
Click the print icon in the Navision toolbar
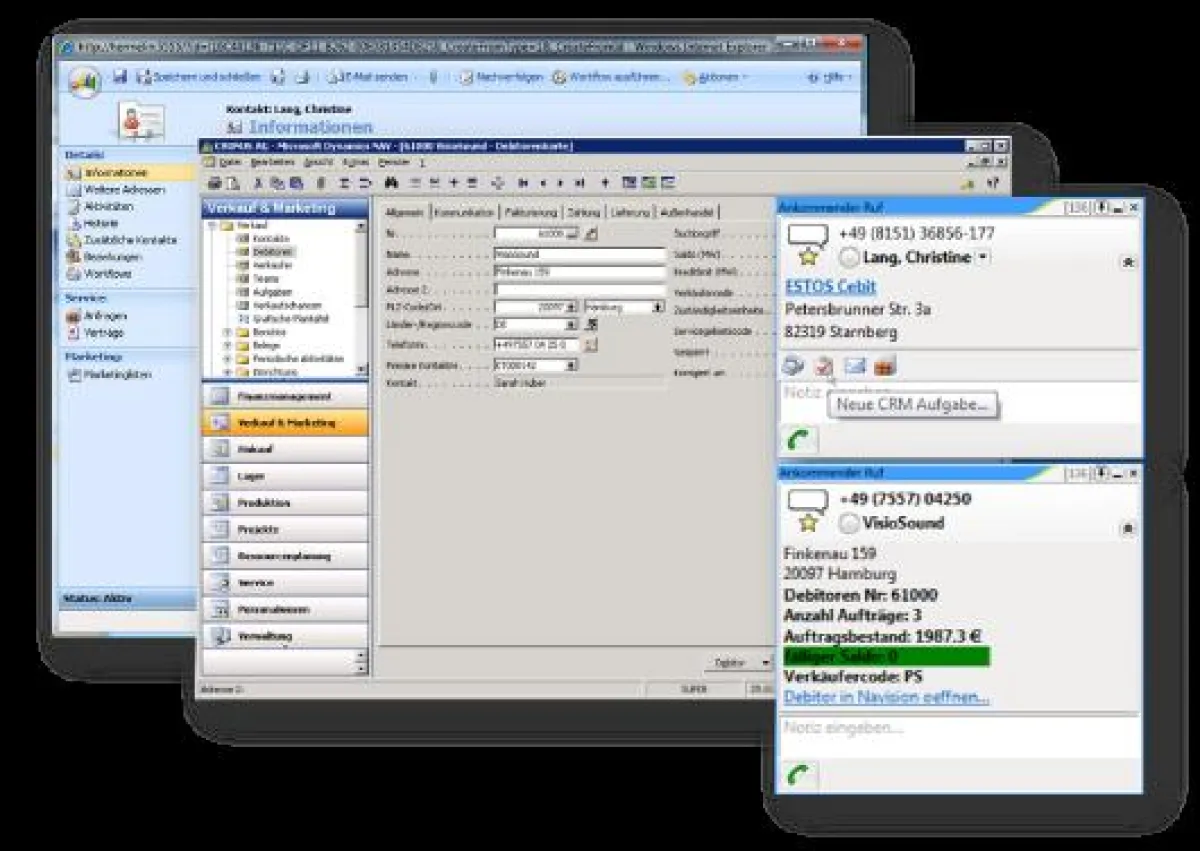212,183
